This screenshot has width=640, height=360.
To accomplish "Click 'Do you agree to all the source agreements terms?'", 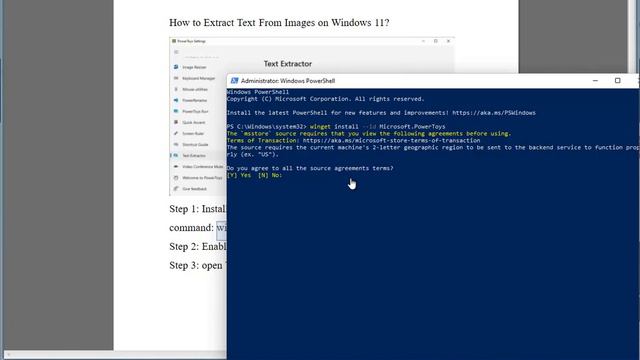I will [x=310, y=168].
